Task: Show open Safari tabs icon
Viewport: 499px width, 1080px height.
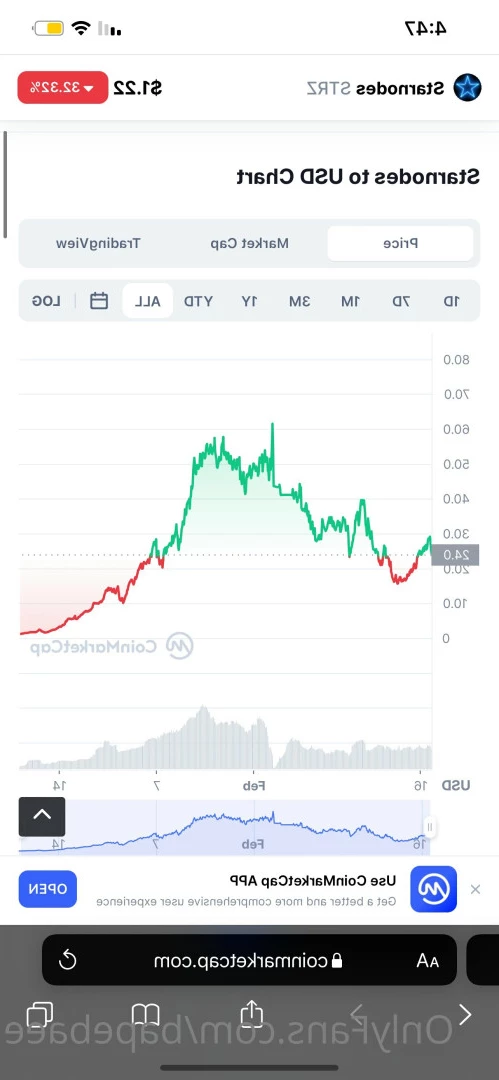Action: click(x=39, y=1015)
